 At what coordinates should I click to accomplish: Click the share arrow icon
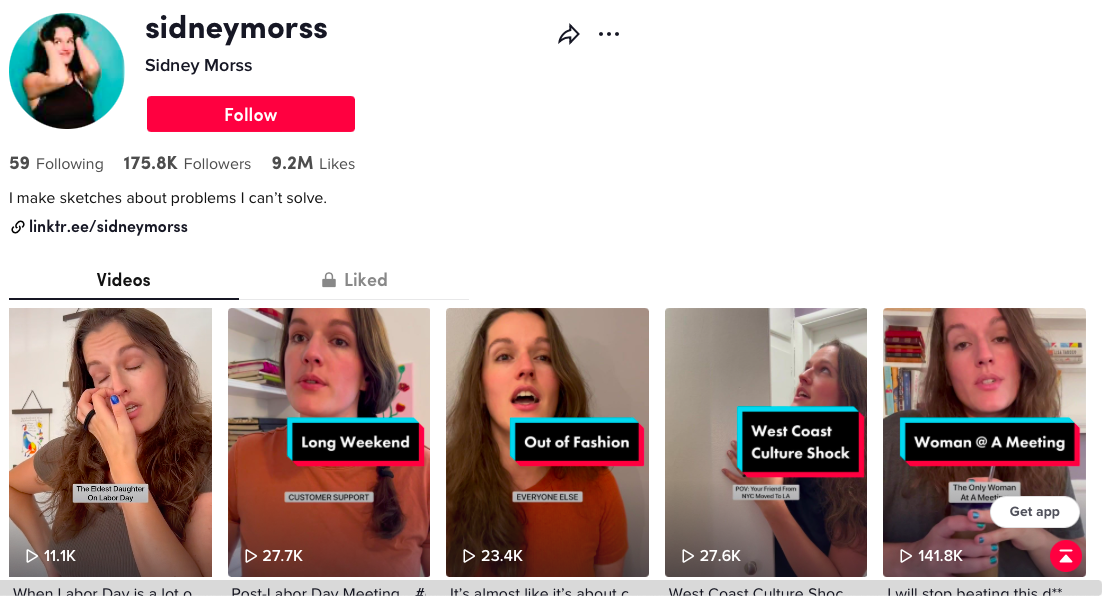[568, 34]
